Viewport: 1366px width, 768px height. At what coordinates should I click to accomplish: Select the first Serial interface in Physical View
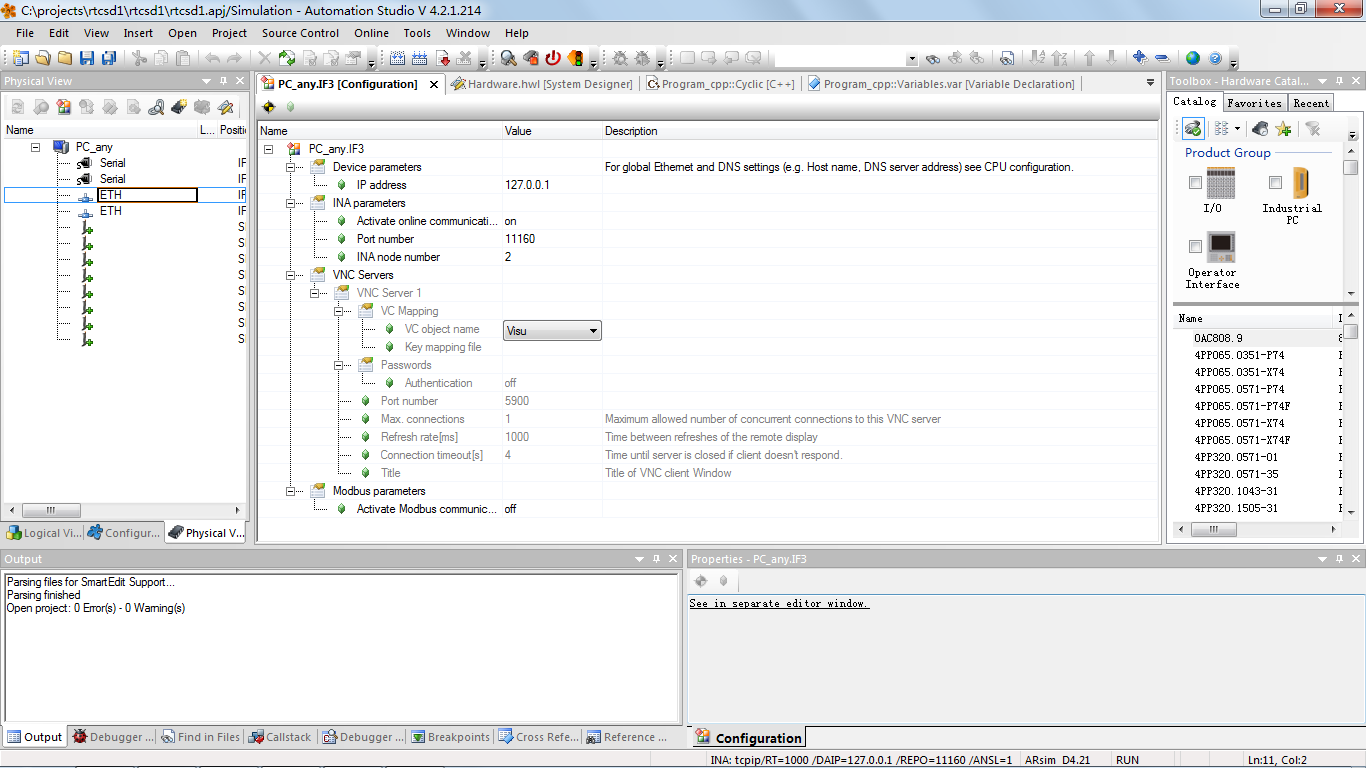(112, 163)
